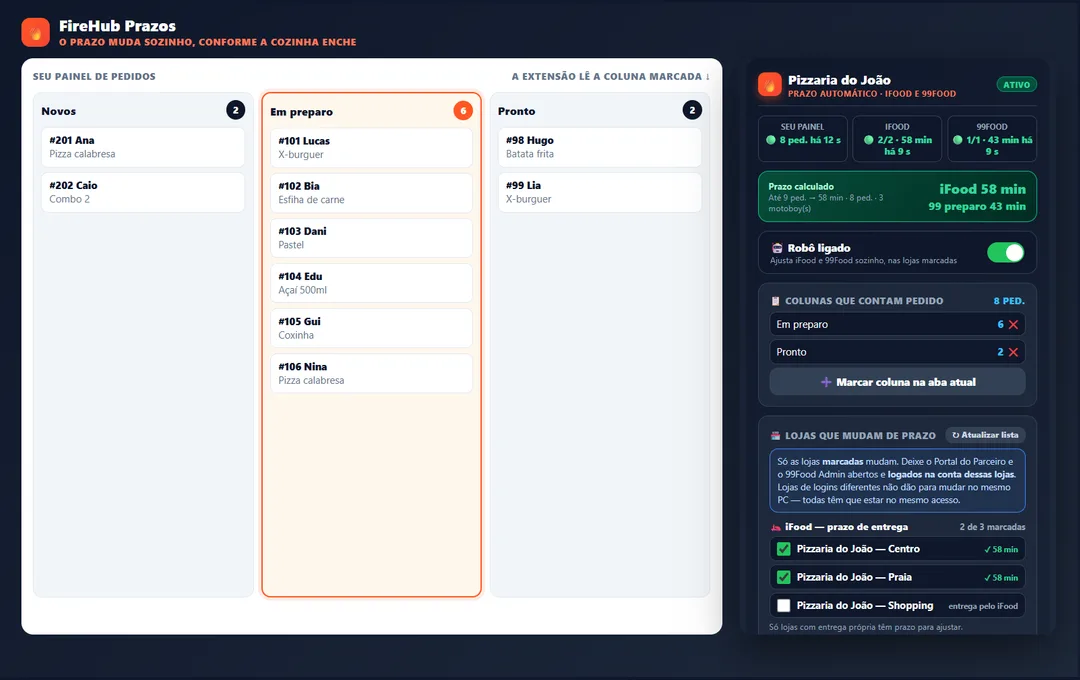1080x680 pixels.
Task: Open order #202 Caio
Action: (143, 192)
